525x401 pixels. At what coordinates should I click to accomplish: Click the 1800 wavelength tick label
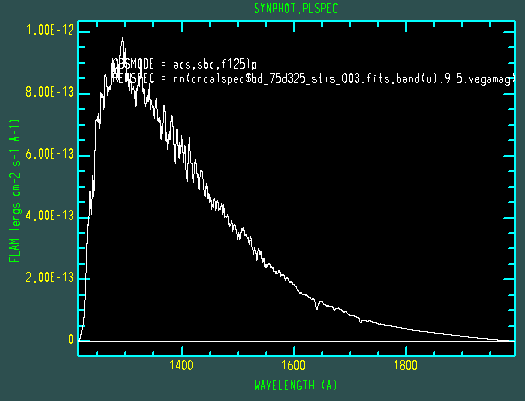click(405, 365)
